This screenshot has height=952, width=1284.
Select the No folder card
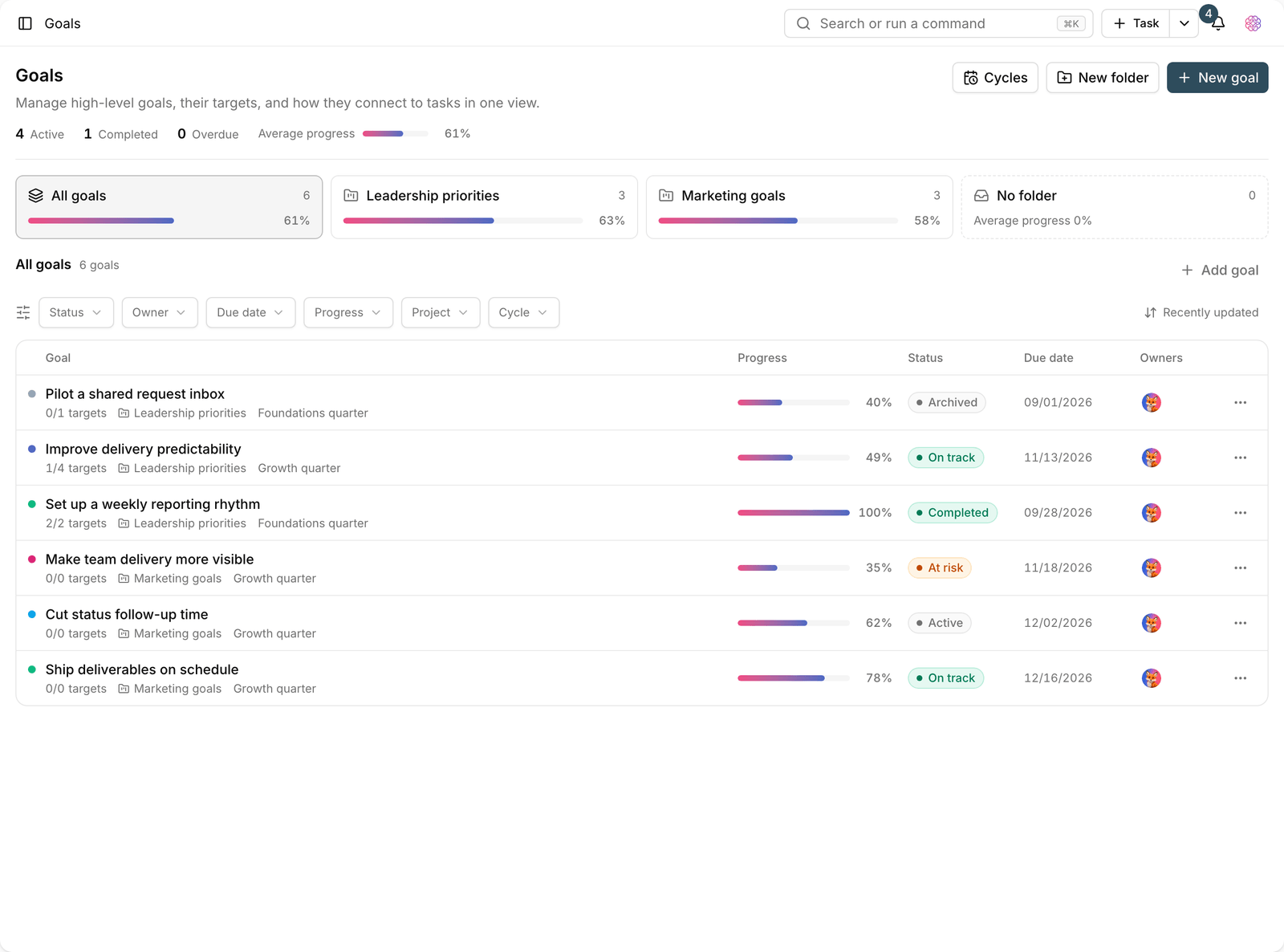(x=1115, y=207)
